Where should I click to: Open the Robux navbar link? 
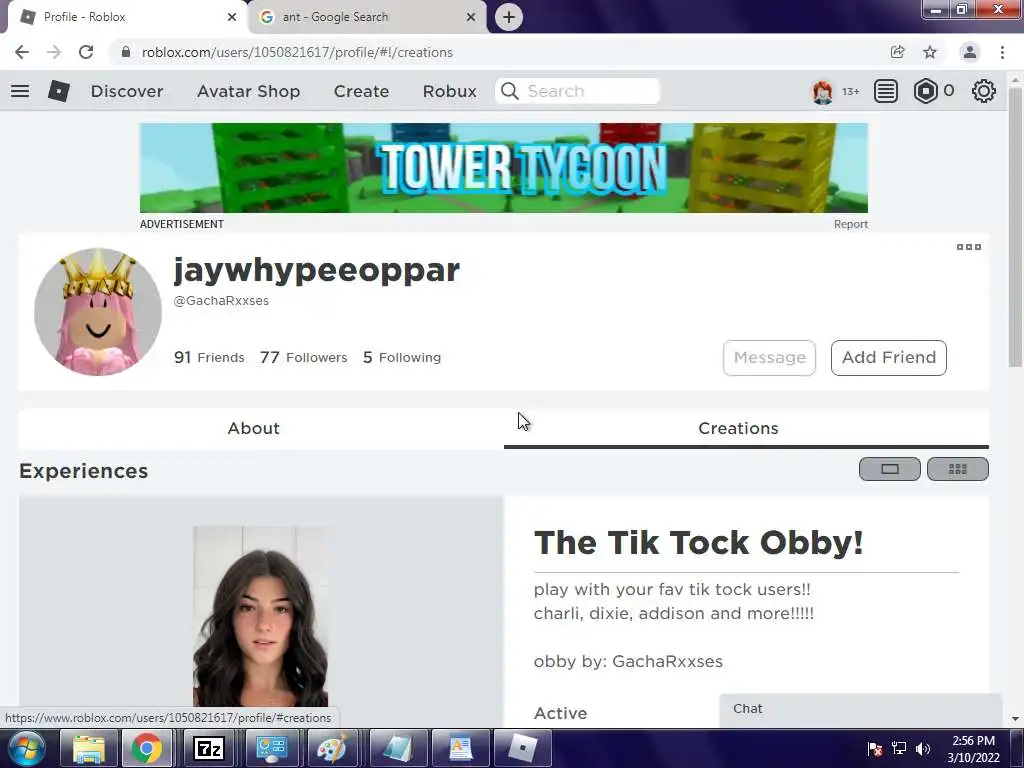click(449, 91)
